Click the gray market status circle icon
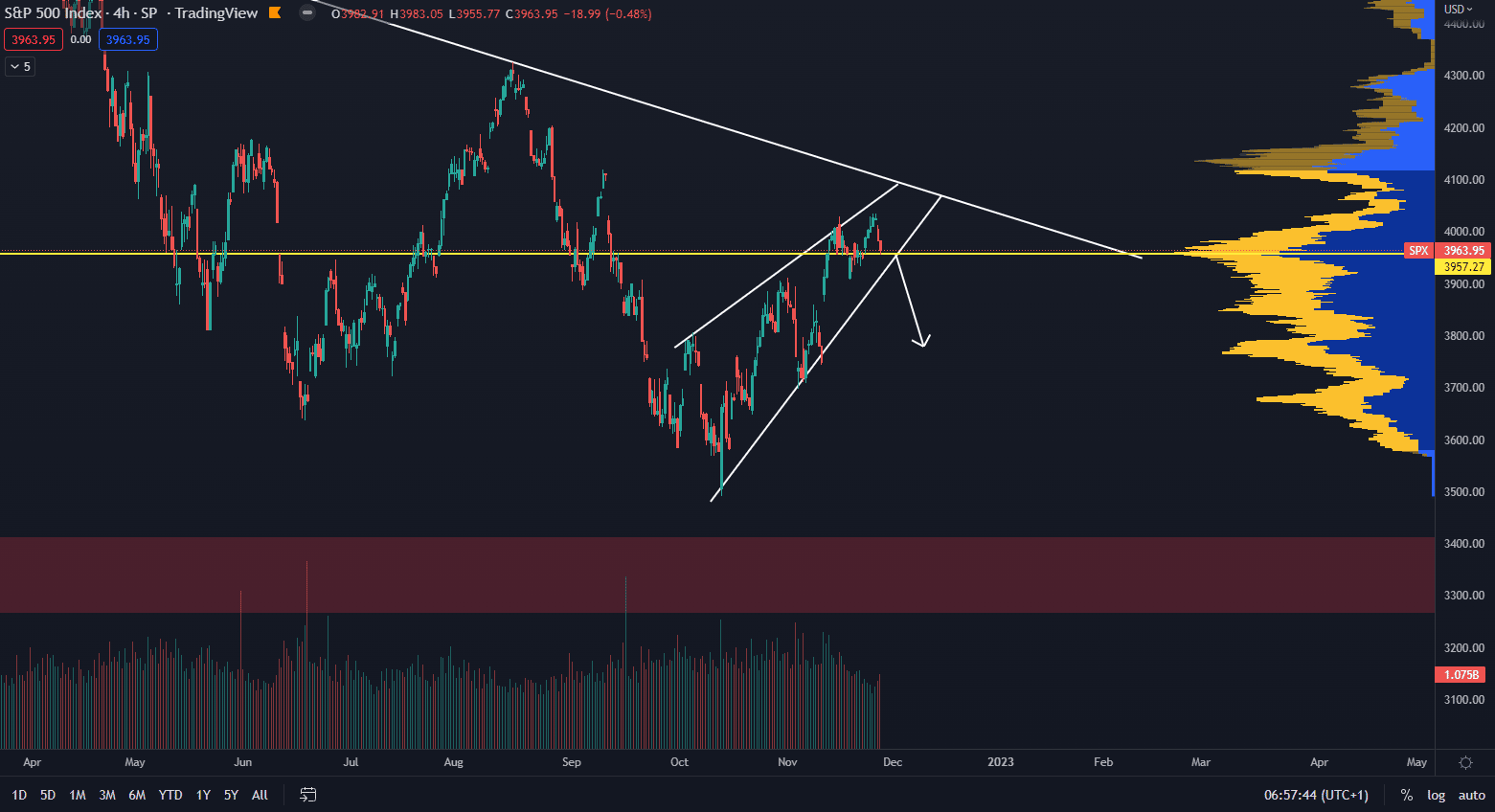This screenshot has height=812, width=1495. [306, 13]
